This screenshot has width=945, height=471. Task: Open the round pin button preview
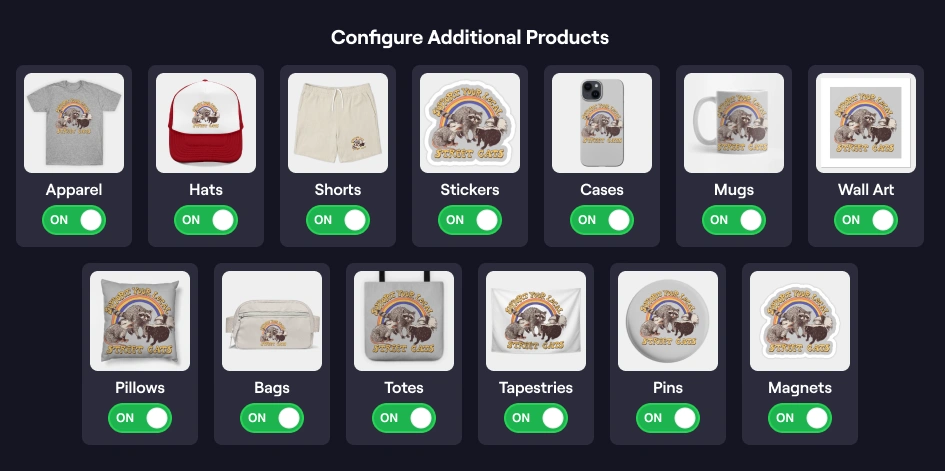668,321
